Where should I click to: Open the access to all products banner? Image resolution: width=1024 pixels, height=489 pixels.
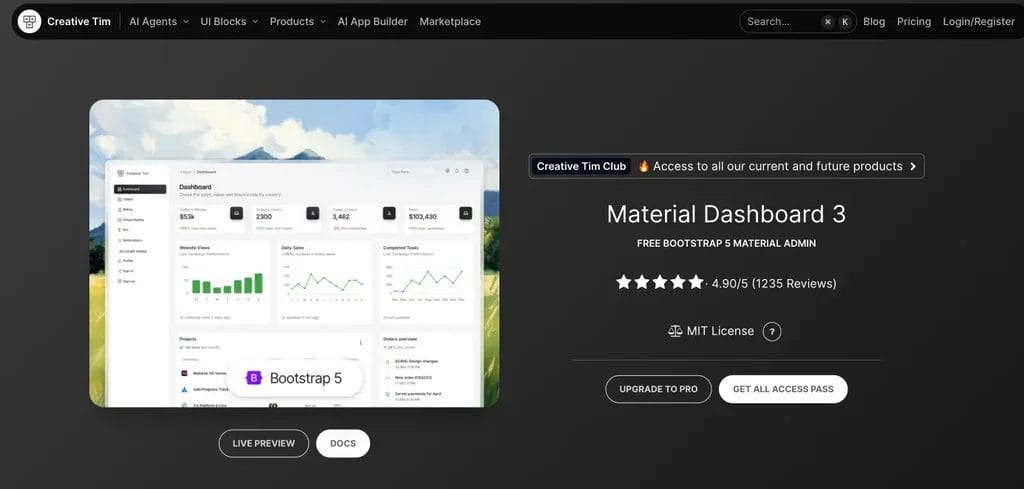(726, 166)
